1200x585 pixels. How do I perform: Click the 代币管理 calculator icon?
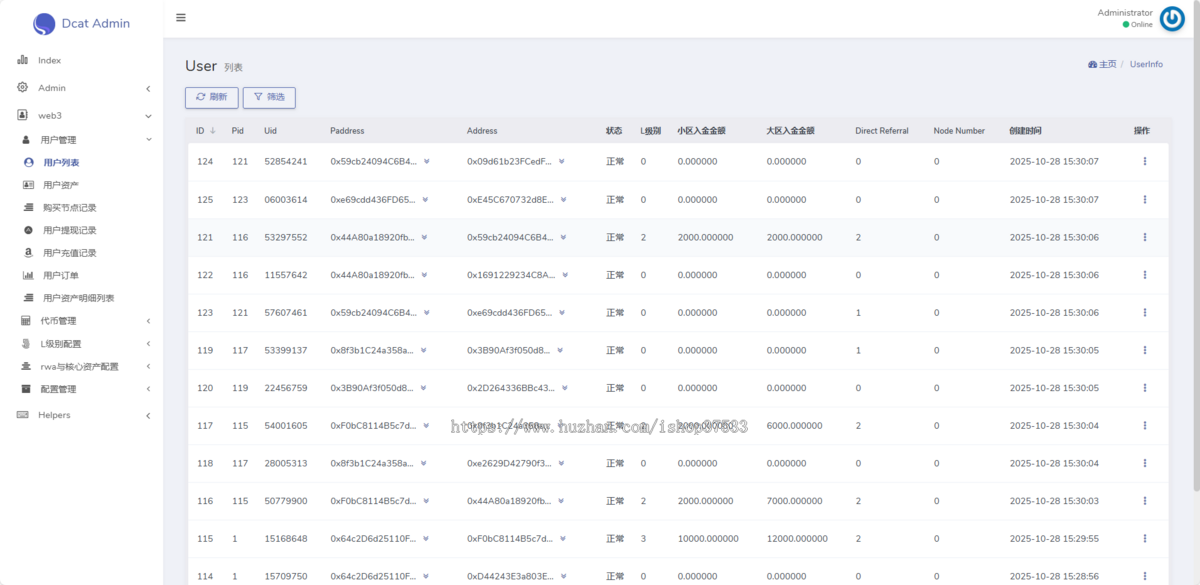point(26,321)
